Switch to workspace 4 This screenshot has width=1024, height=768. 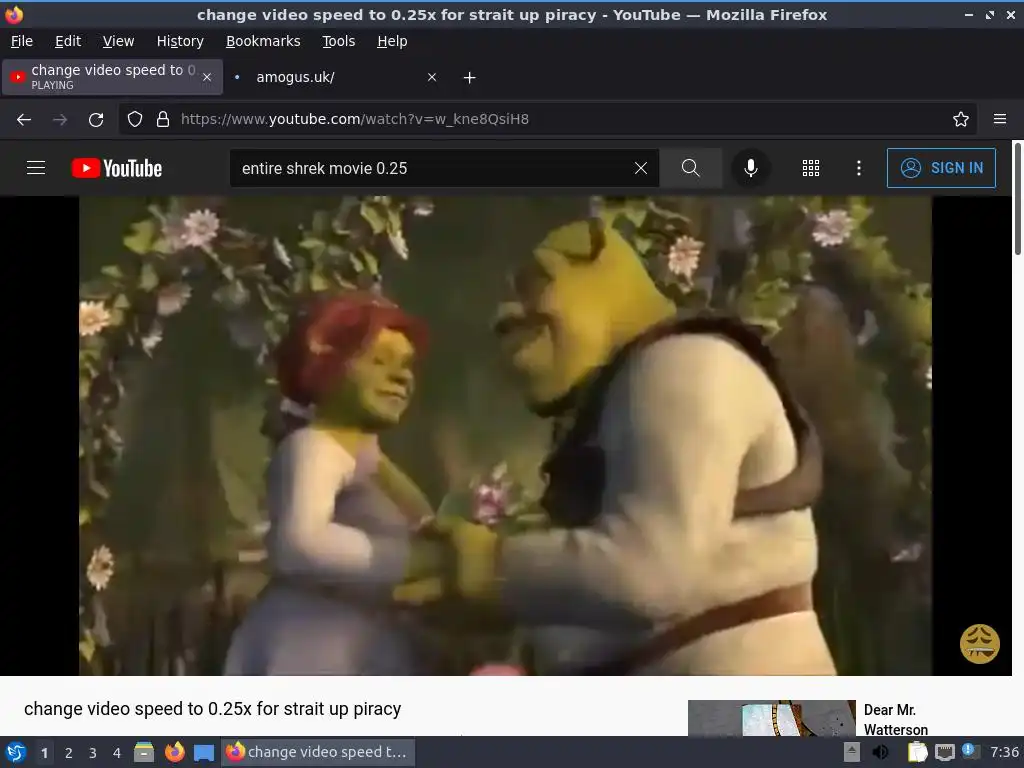pyautogui.click(x=117, y=753)
